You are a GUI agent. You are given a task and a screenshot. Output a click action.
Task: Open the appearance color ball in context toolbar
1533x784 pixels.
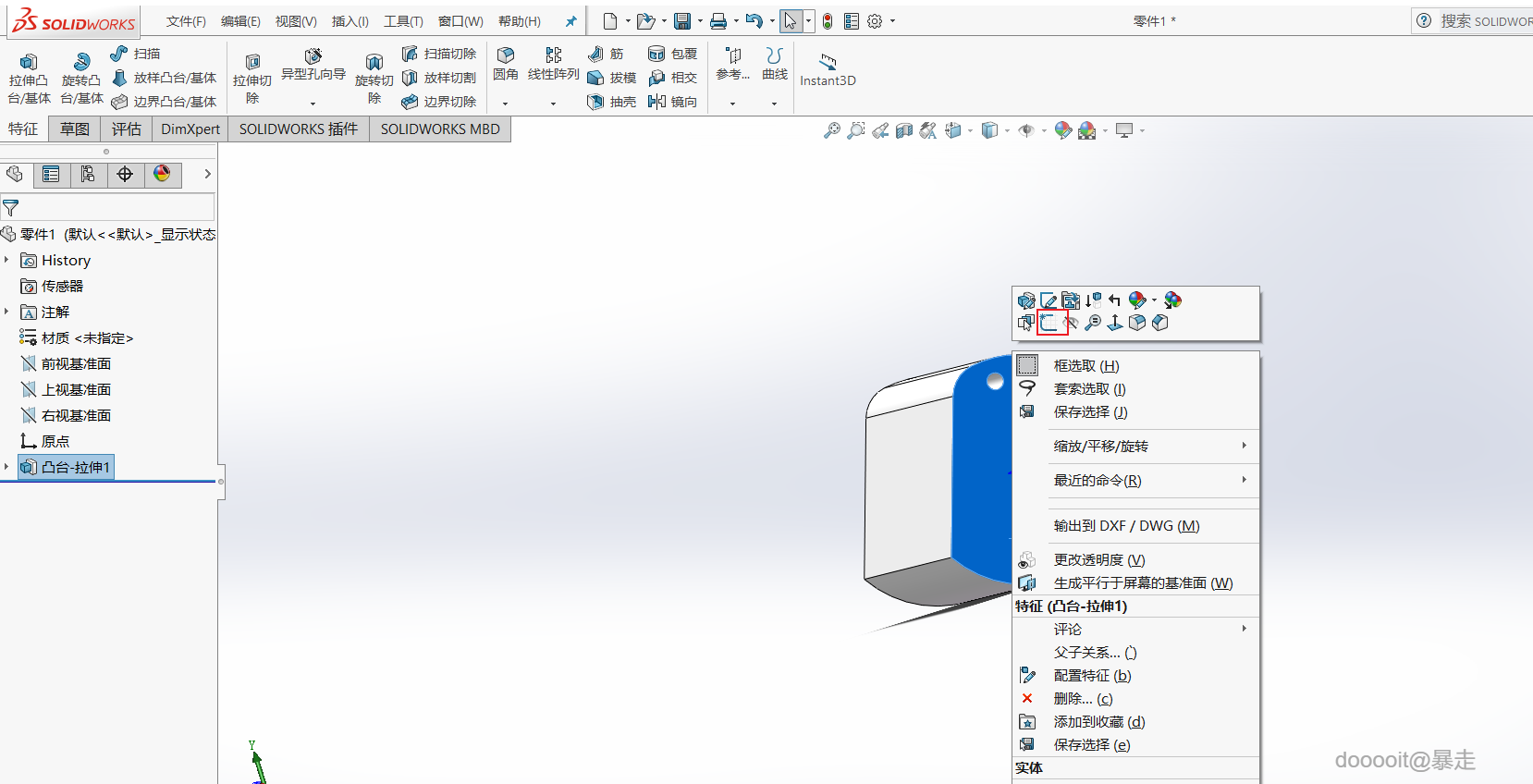[x=1137, y=300]
